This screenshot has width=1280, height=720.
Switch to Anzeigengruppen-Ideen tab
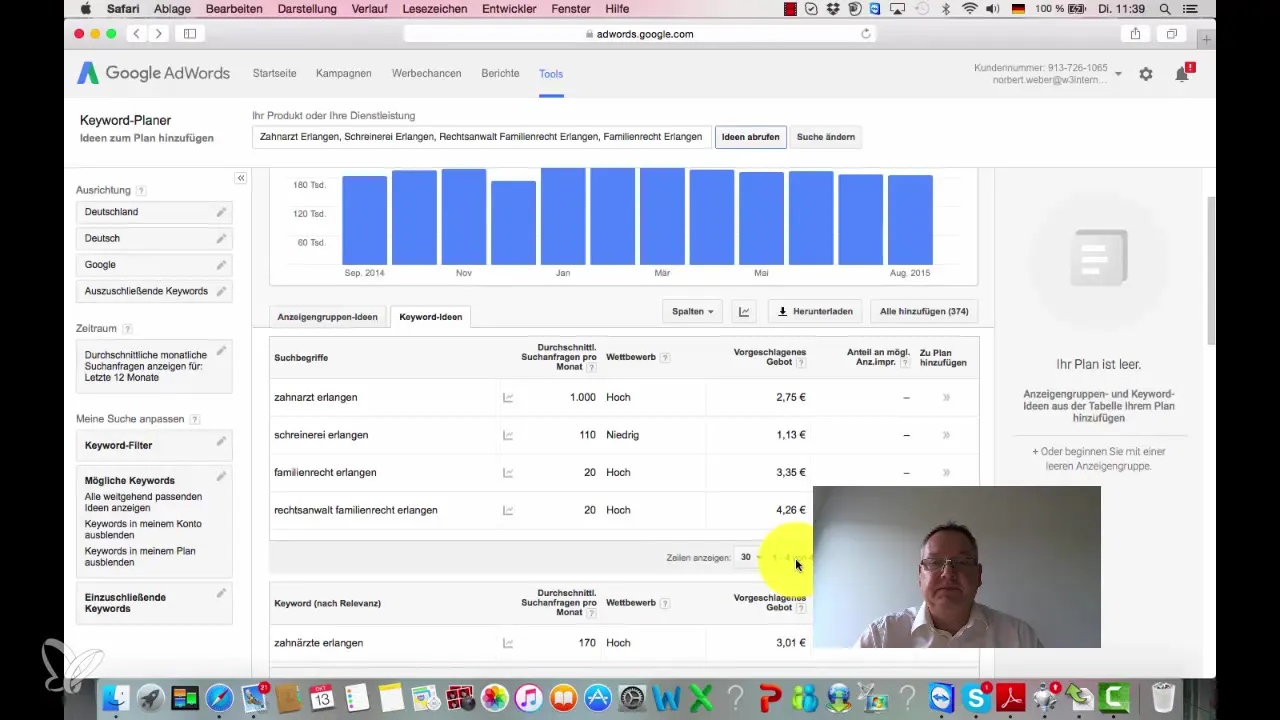click(x=328, y=317)
